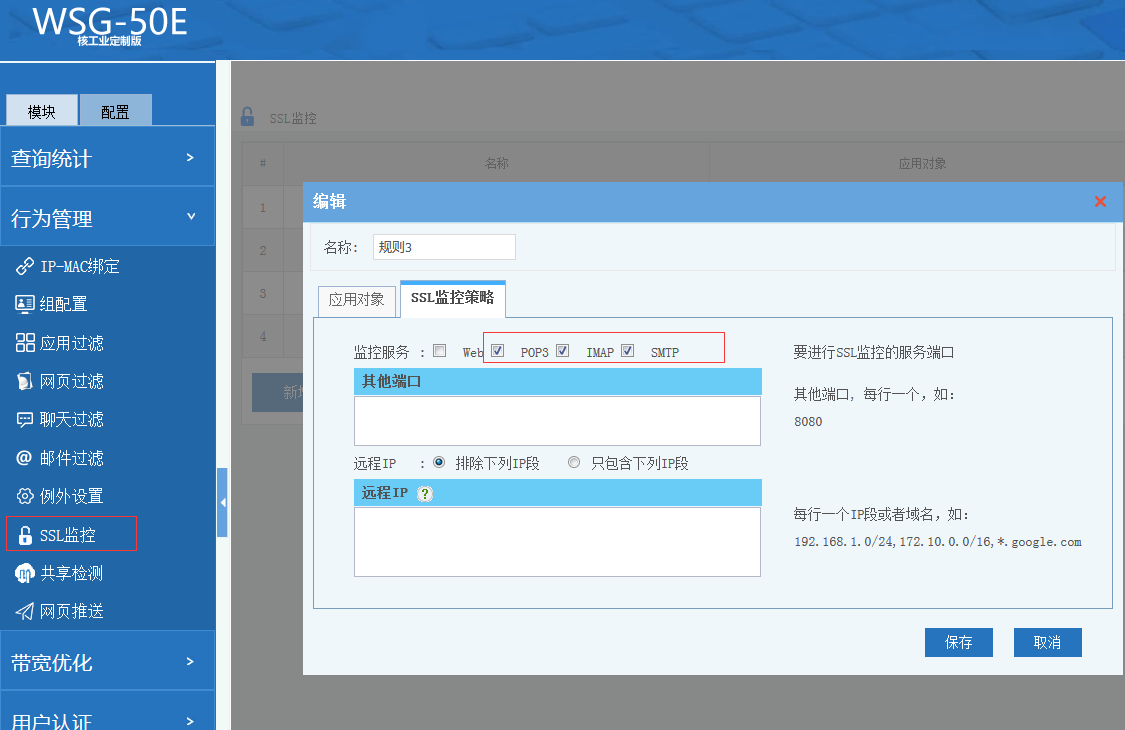1125x730 pixels.
Task: Uncheck the POP3 service checkbox
Action: click(x=498, y=351)
